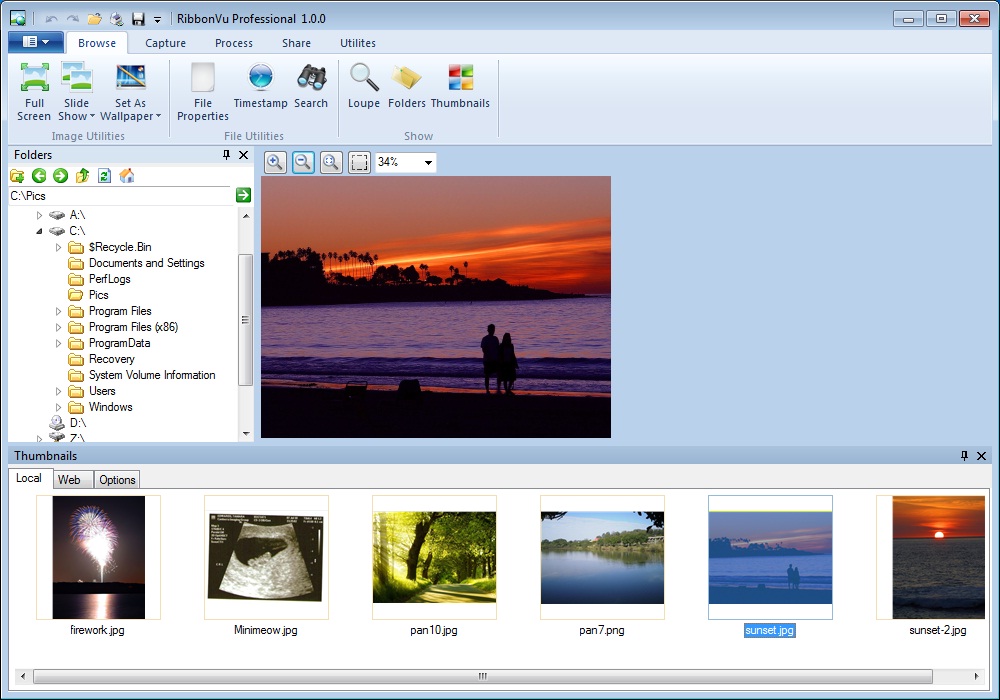The image size is (1000, 700).
Task: Go to home folder
Action: tap(127, 176)
